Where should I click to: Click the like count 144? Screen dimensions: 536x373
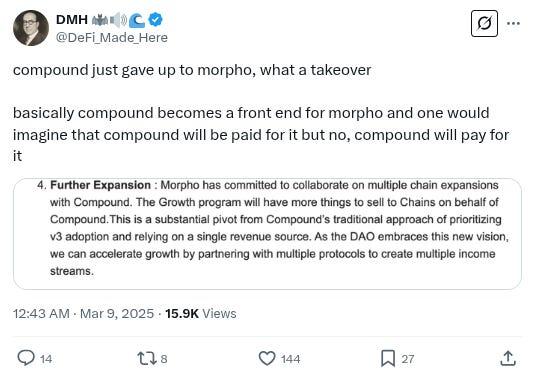click(290, 359)
